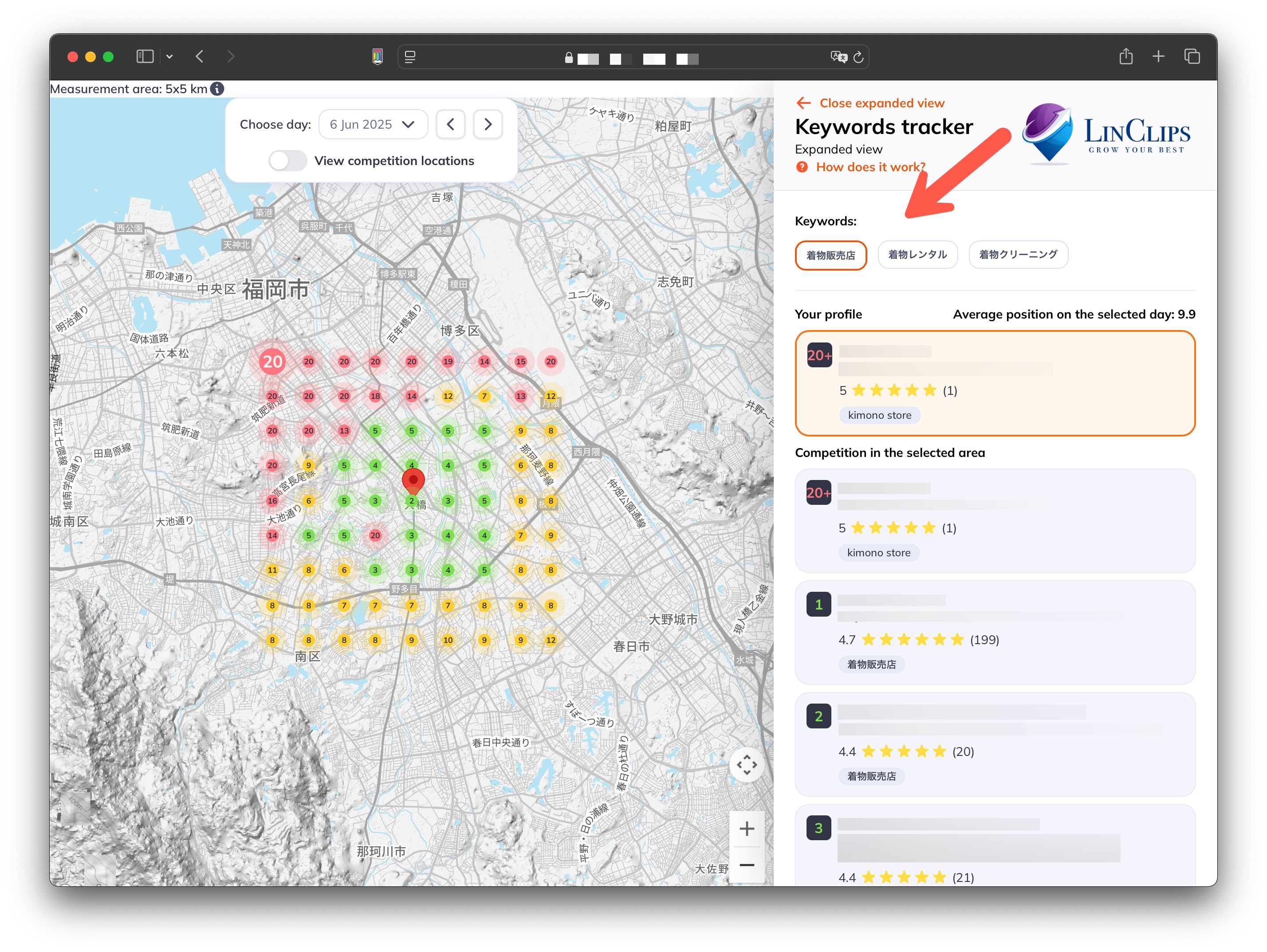Open the page reader menu icon

click(410, 57)
